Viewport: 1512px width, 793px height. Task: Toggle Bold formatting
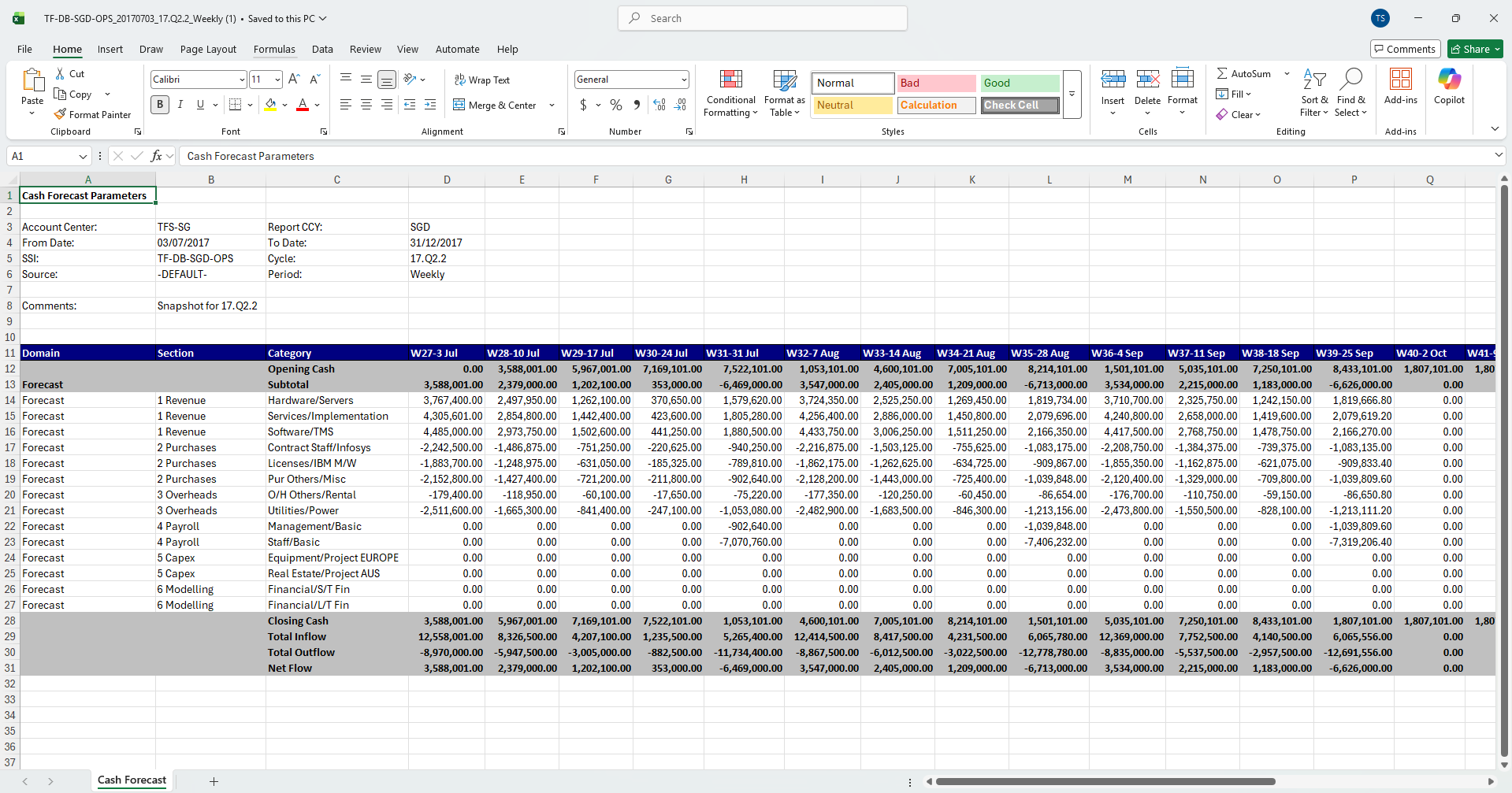(x=160, y=105)
